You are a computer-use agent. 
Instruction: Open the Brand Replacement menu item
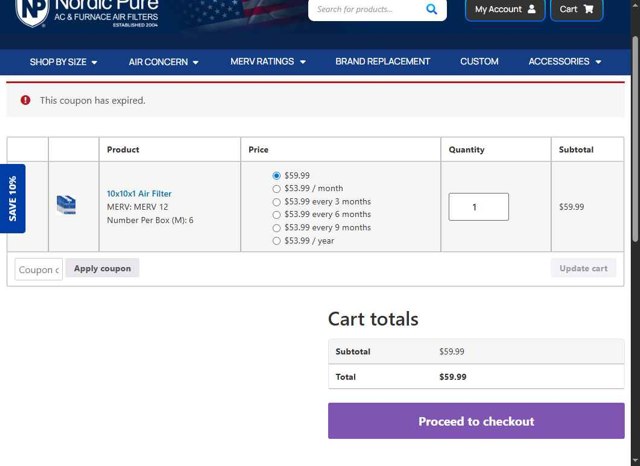tap(382, 62)
